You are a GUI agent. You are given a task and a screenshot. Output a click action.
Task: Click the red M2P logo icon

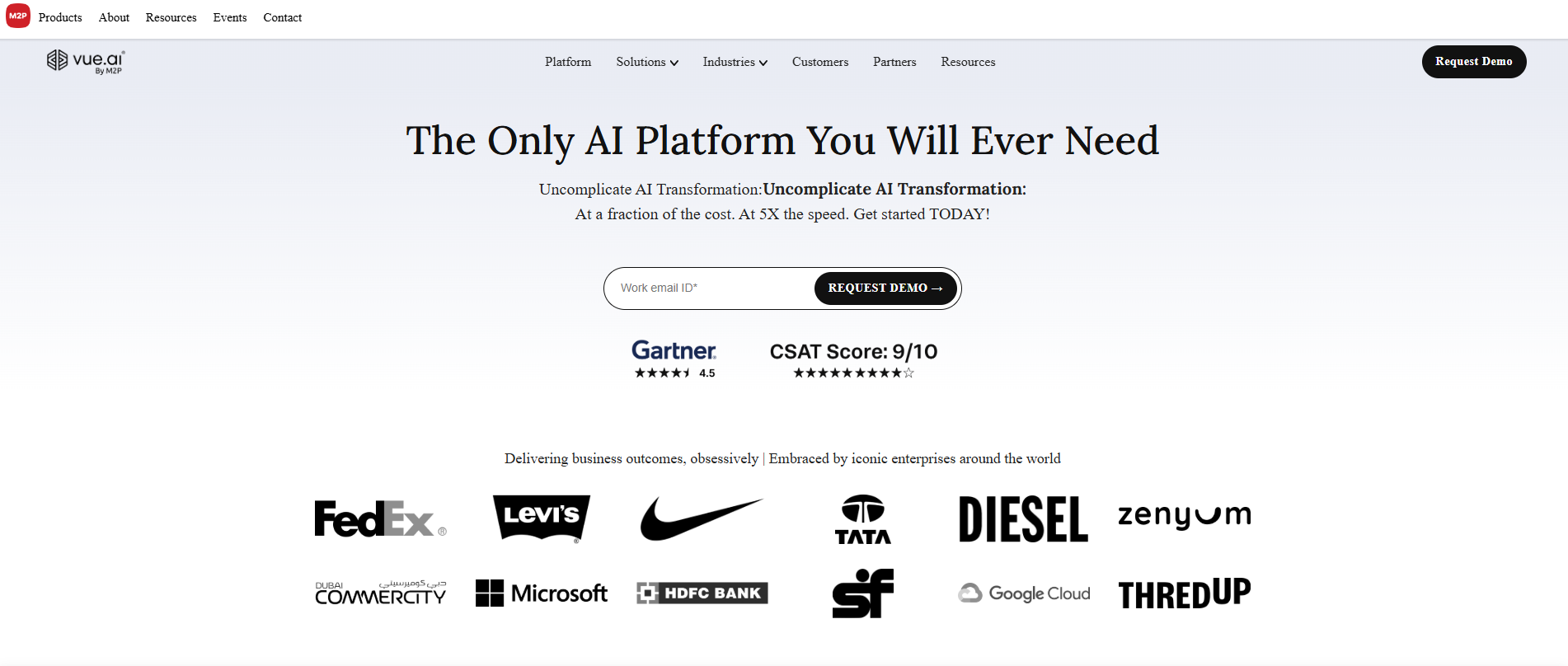pos(18,16)
